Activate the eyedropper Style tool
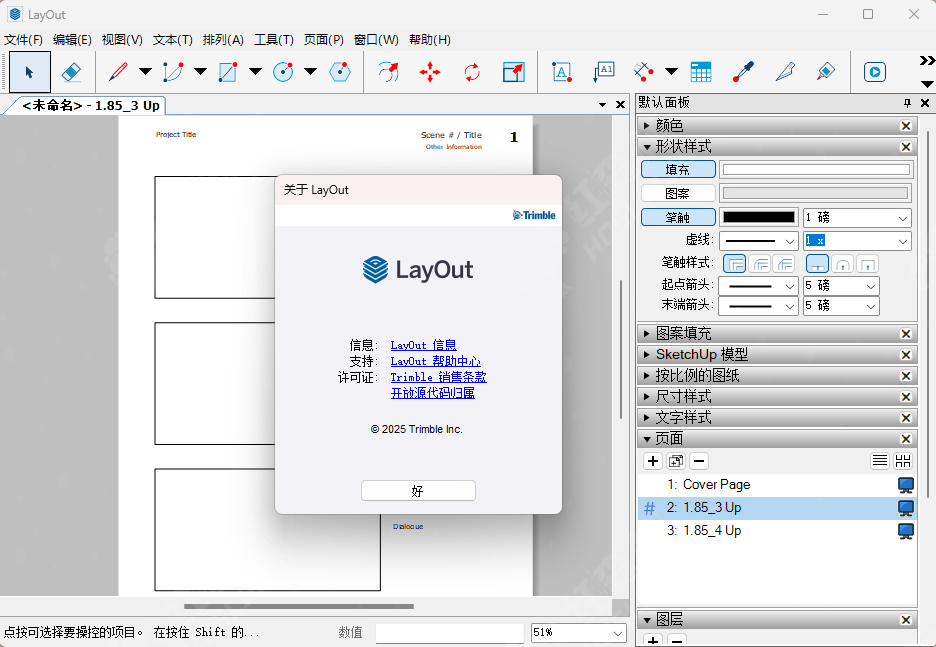This screenshot has width=936, height=647. (742, 72)
